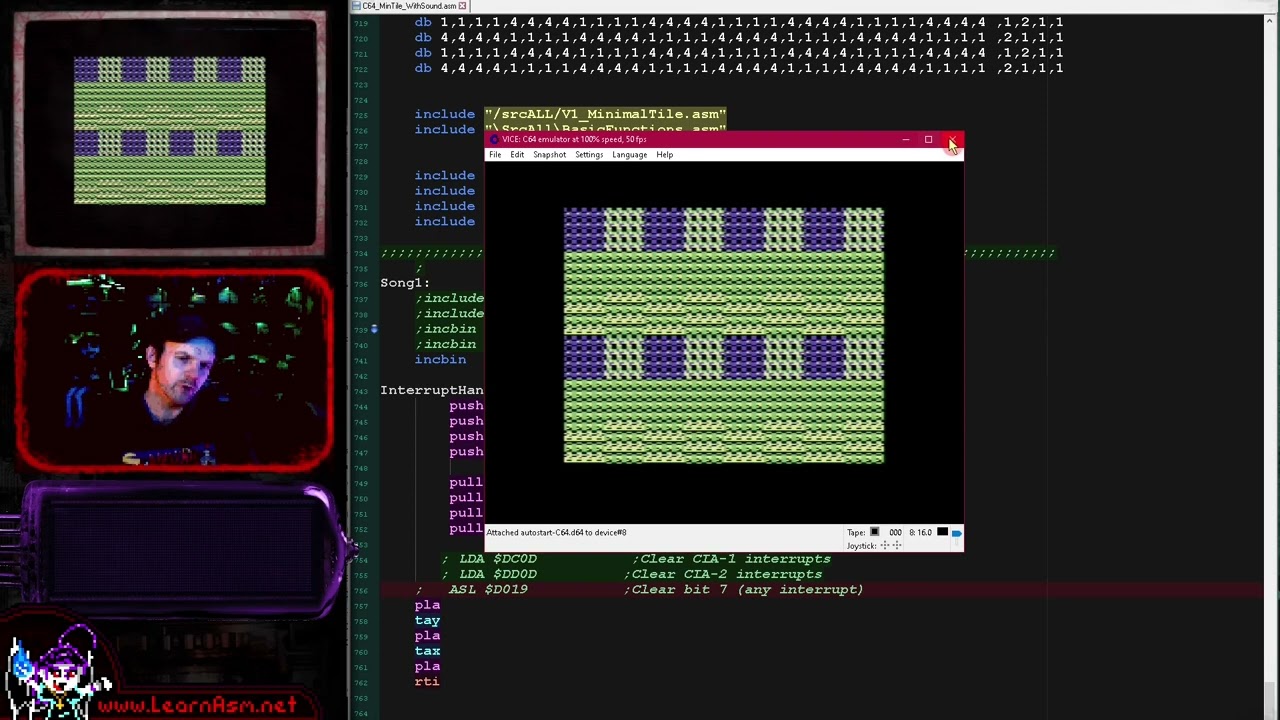Screen dimensions: 1280x720
Task: Click the first db data row at line 719
Action: click(739, 22)
